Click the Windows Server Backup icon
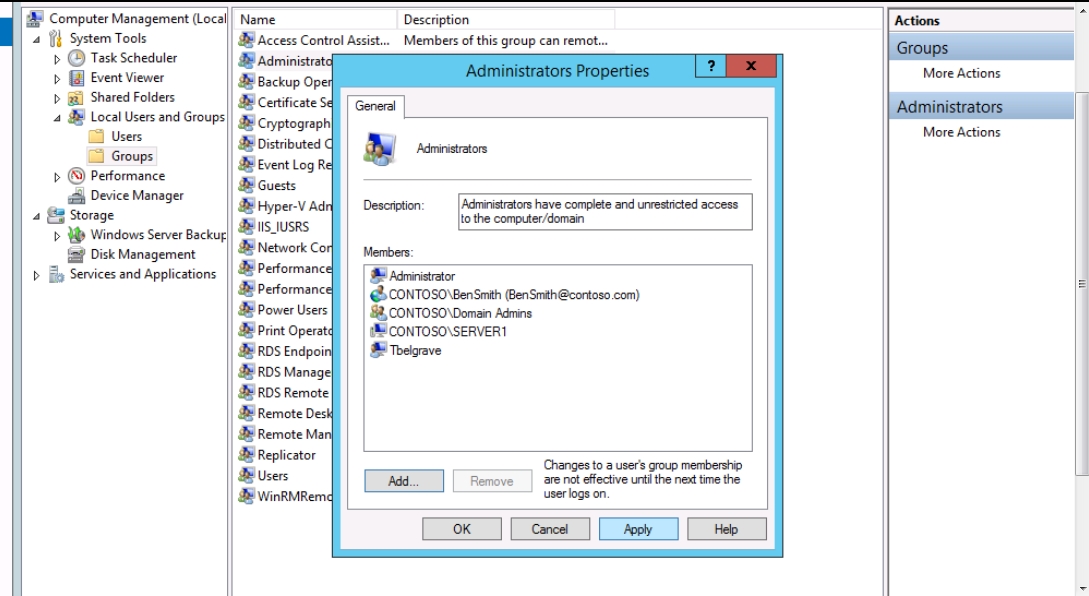Viewport: 1089px width, 596px height. click(x=76, y=235)
